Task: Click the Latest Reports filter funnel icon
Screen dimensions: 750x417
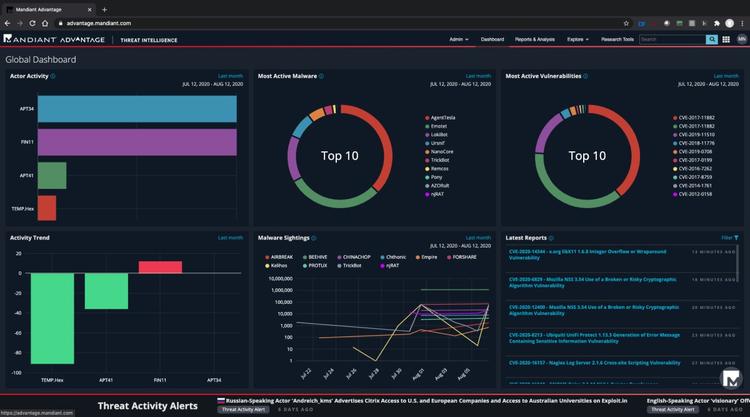Action: point(737,238)
